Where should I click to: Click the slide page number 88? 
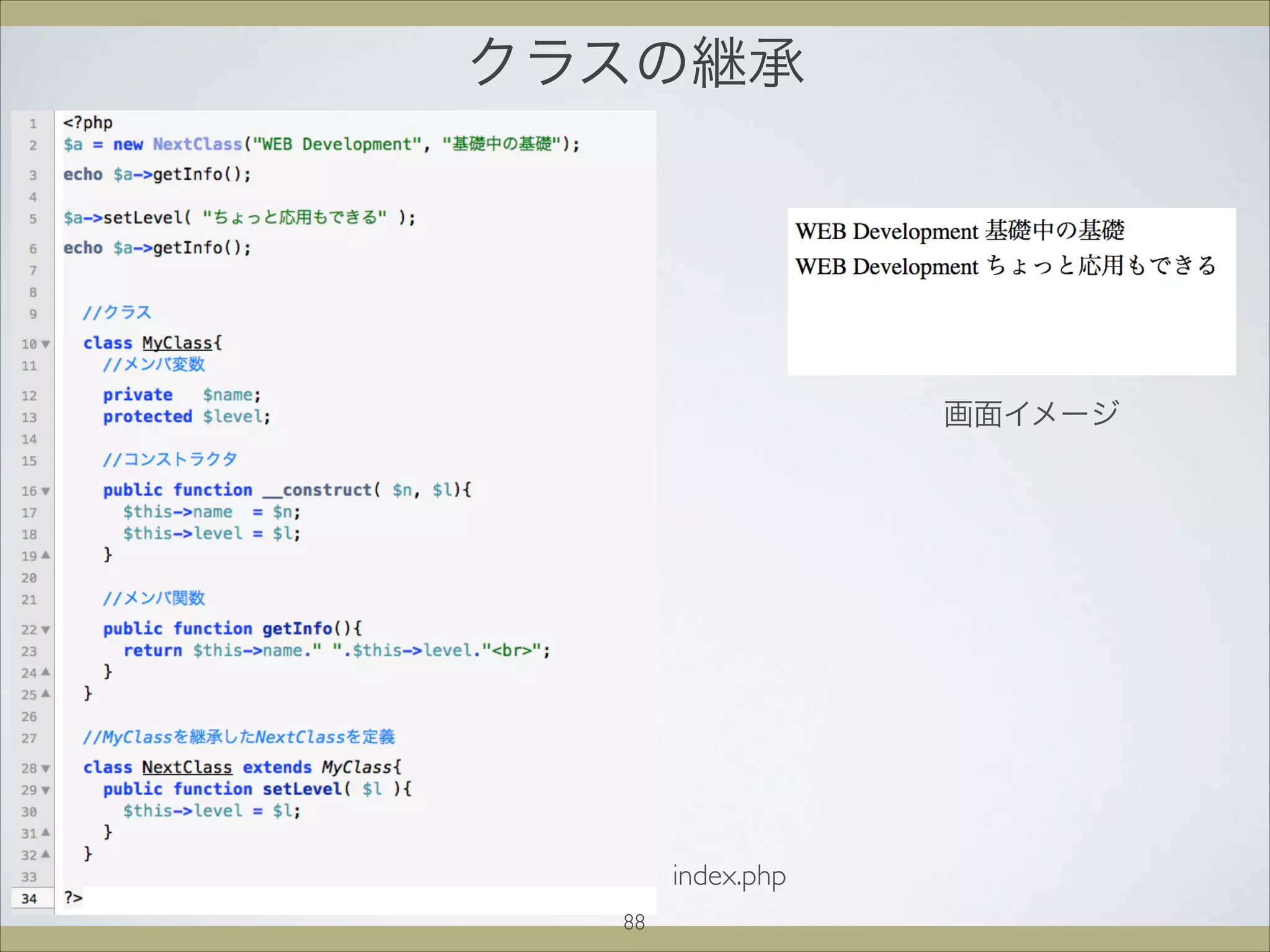coord(634,922)
